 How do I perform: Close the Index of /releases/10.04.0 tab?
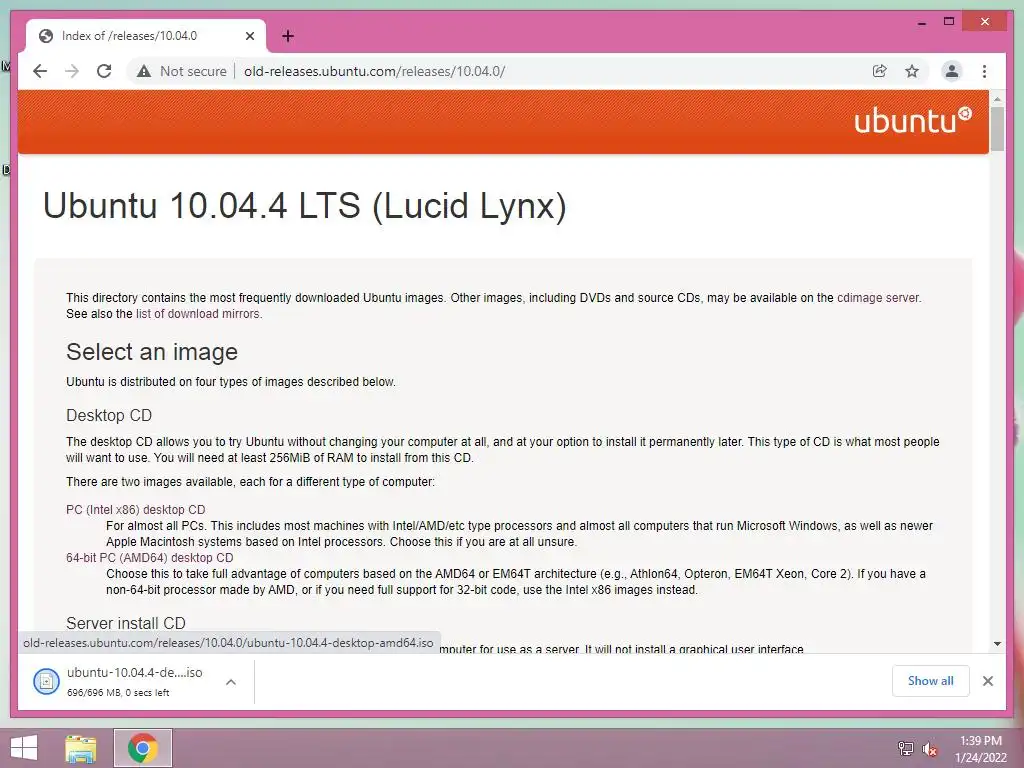249,36
